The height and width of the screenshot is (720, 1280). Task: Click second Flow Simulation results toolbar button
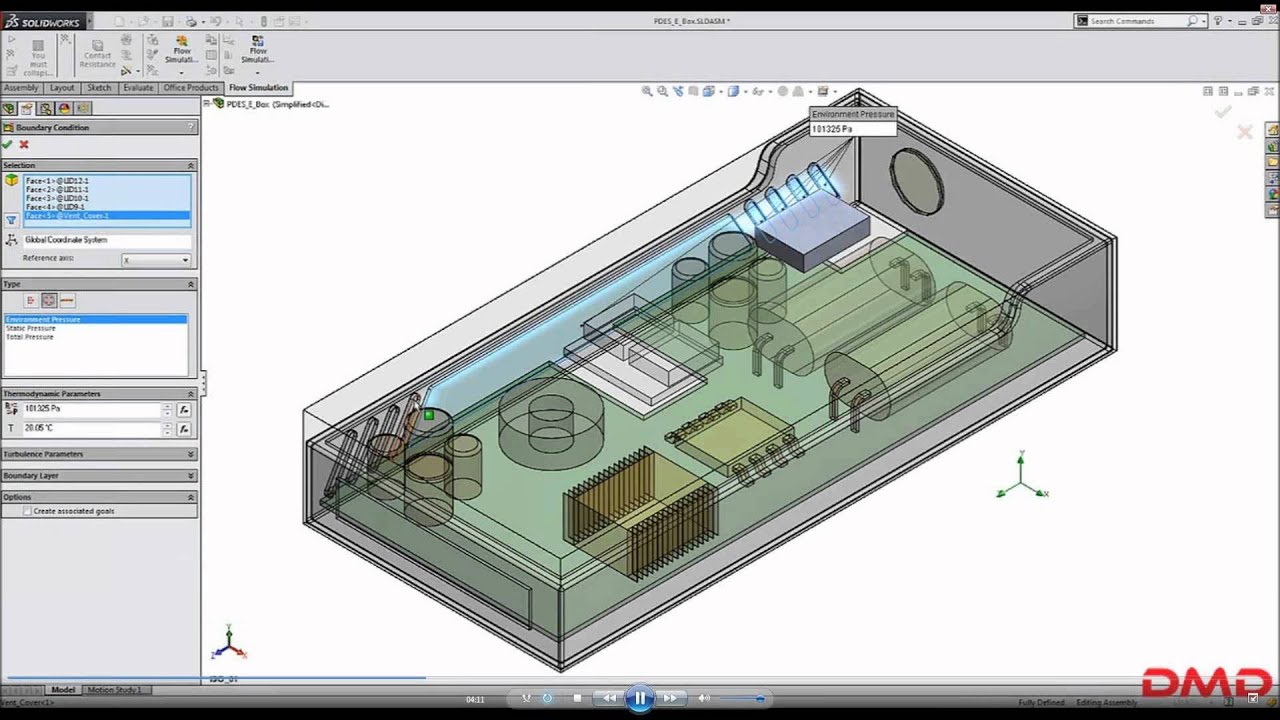(257, 50)
